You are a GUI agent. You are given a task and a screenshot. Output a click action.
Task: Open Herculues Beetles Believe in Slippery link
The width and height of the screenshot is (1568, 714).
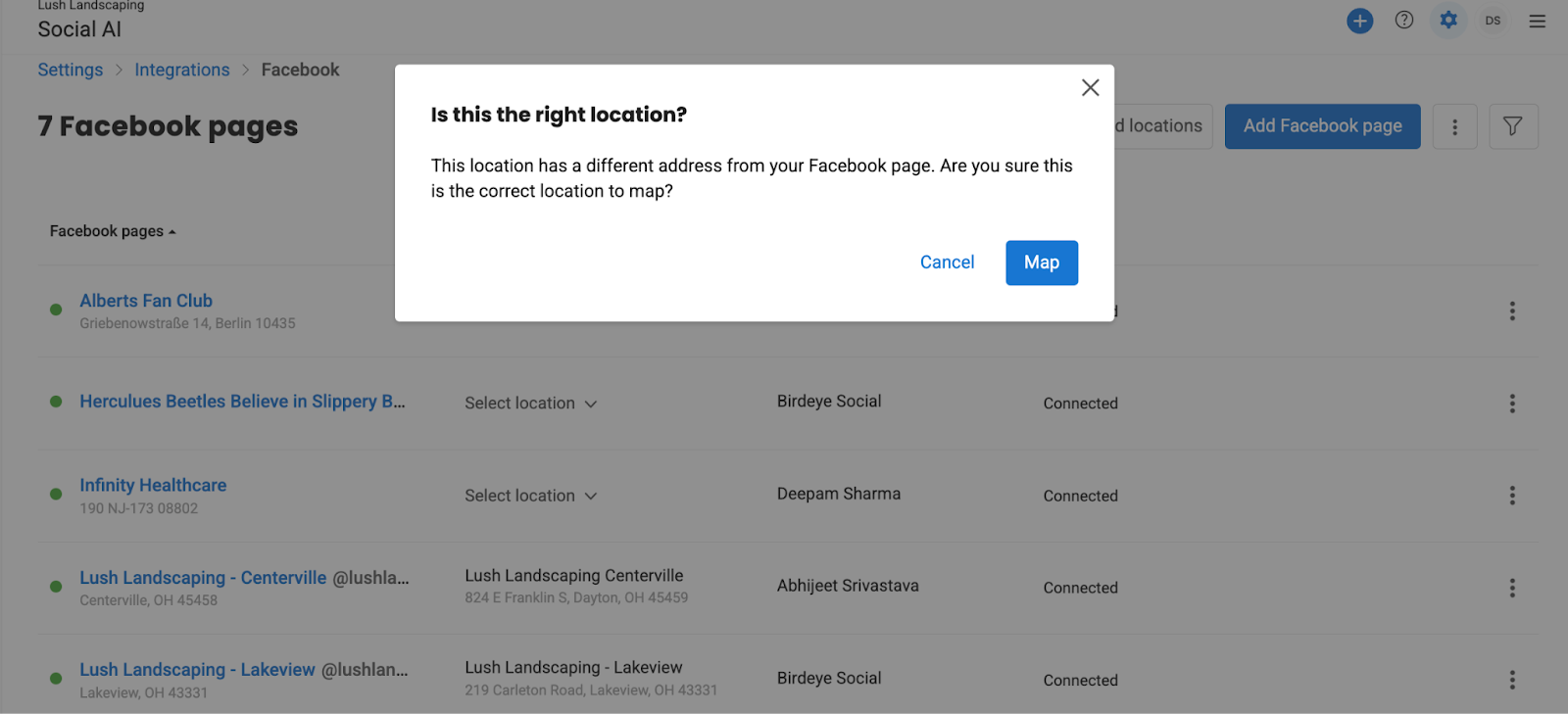click(242, 402)
